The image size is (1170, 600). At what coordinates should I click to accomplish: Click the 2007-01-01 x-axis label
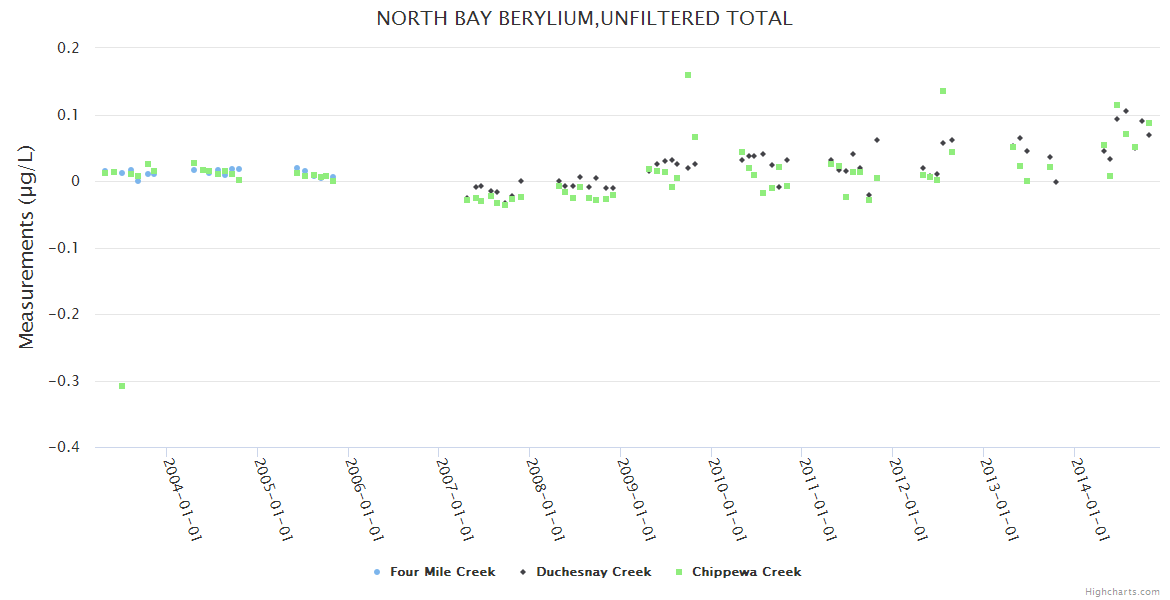454,498
